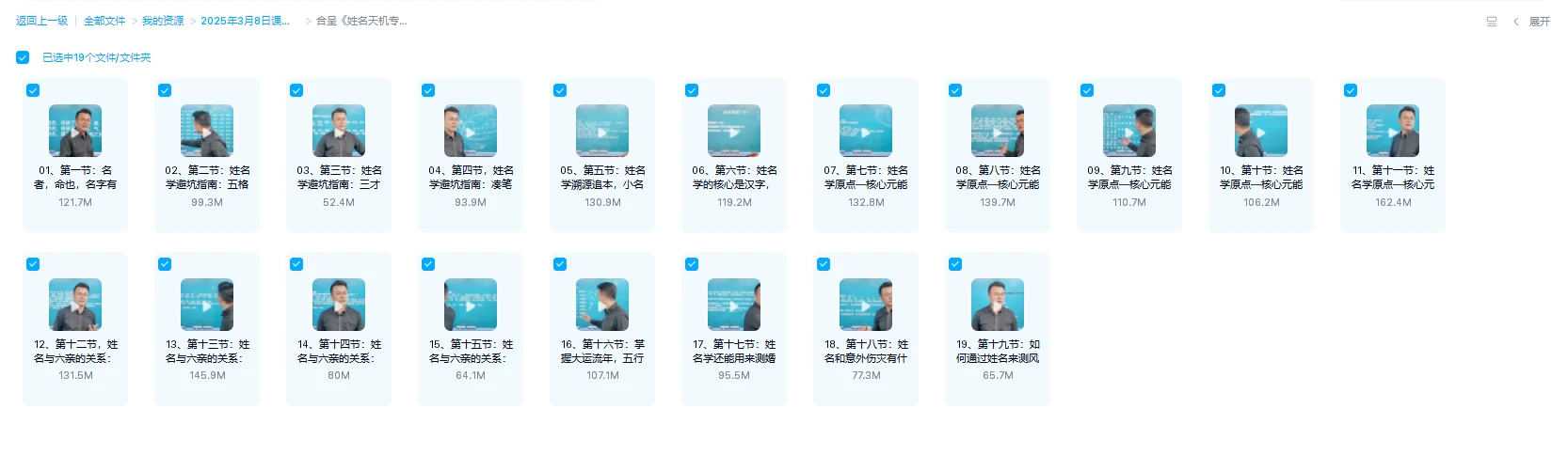The height and width of the screenshot is (456, 1568).
Task: Toggle checkbox on file 14 第十四节
Action: pos(296,264)
